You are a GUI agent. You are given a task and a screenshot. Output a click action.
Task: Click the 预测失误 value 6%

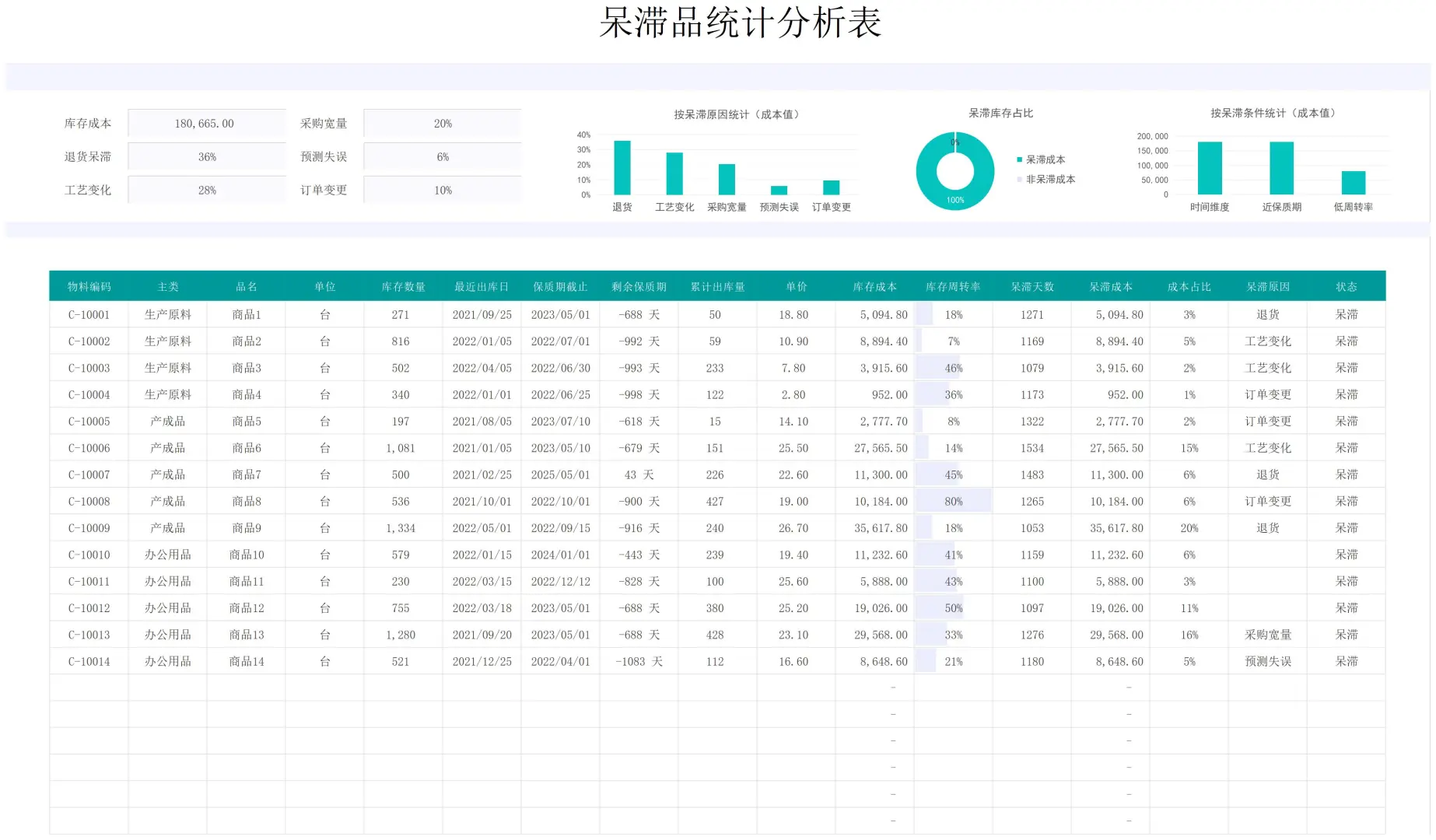point(443,157)
